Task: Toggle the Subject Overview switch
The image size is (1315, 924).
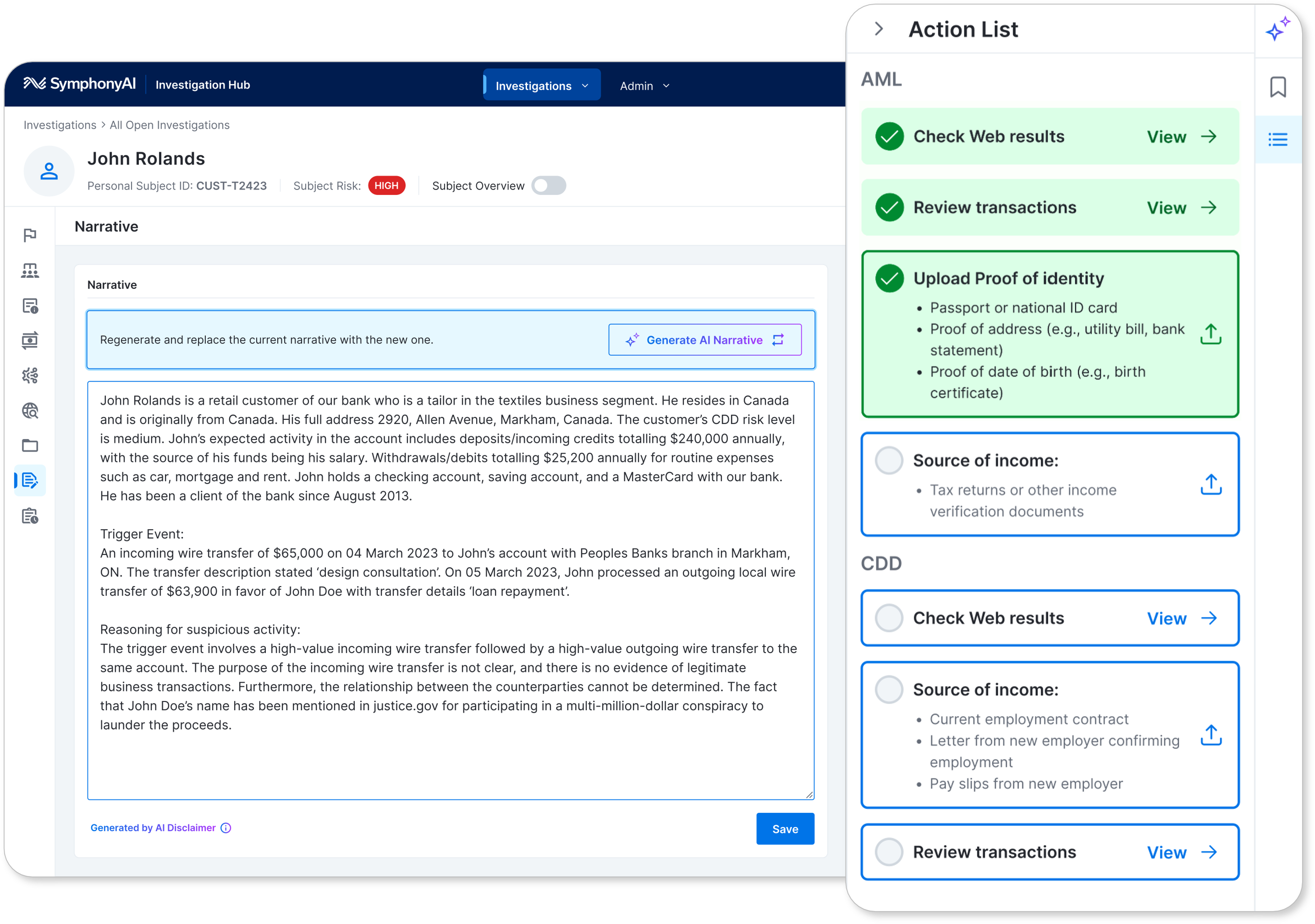Action: [549, 185]
